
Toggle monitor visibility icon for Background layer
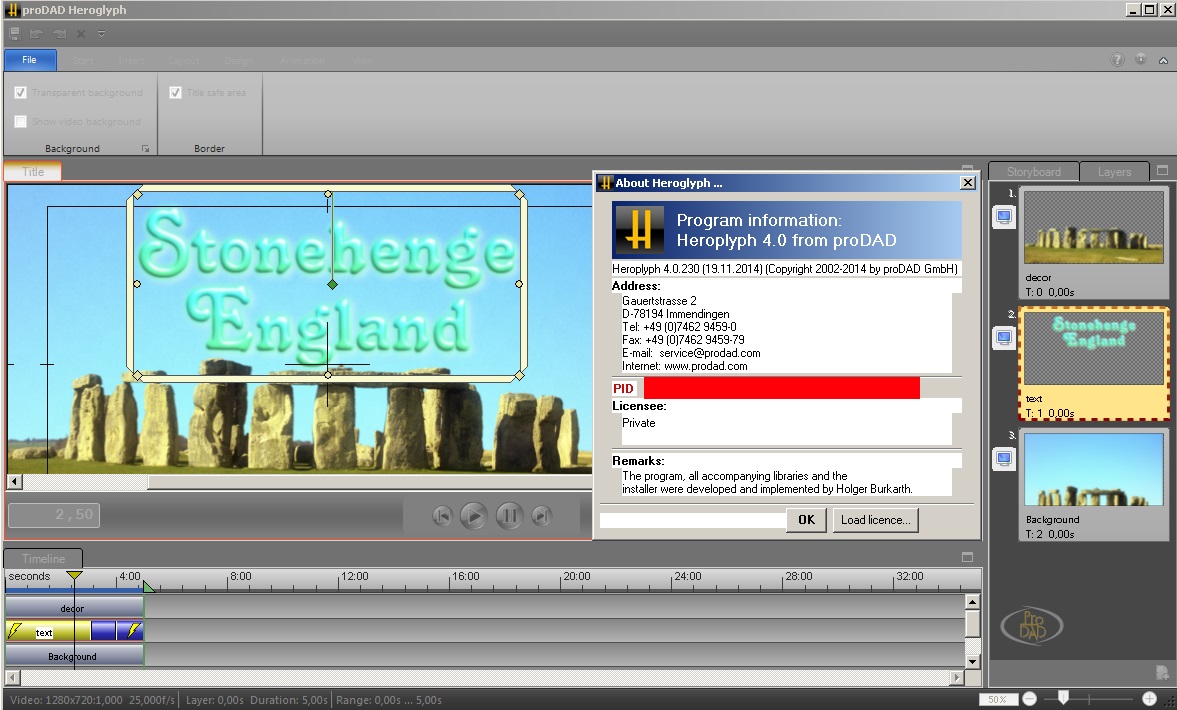[1004, 459]
